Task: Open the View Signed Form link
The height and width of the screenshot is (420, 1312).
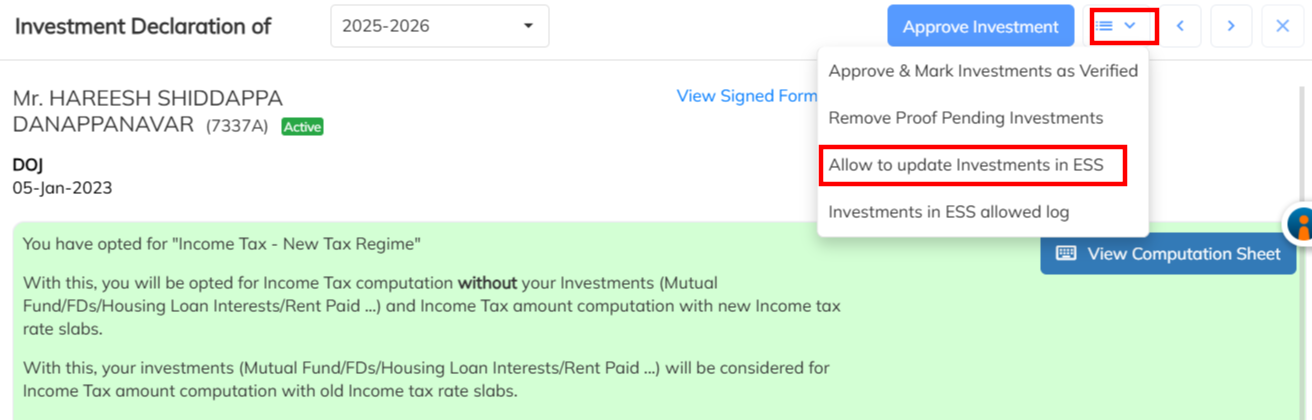Action: [747, 96]
